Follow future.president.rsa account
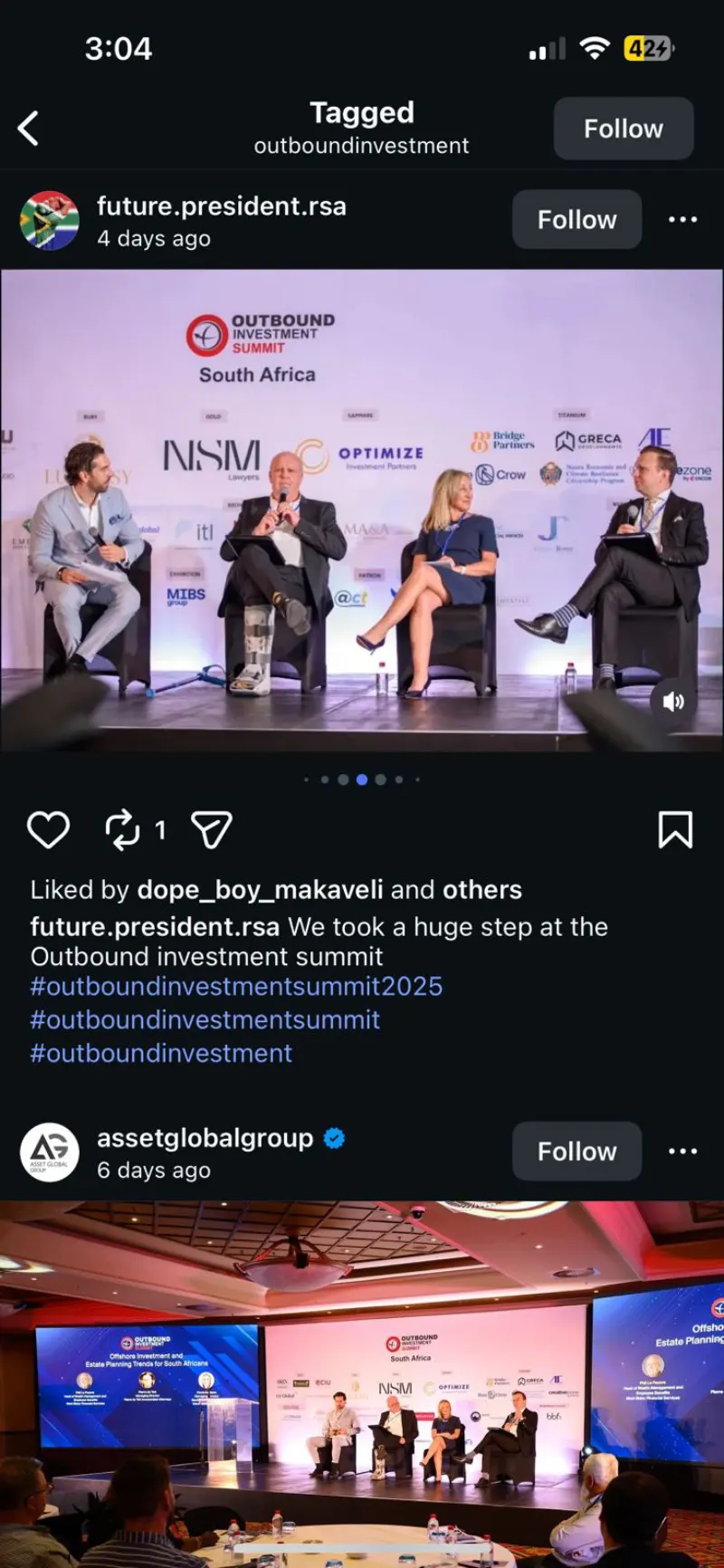724x1568 pixels. tap(577, 219)
